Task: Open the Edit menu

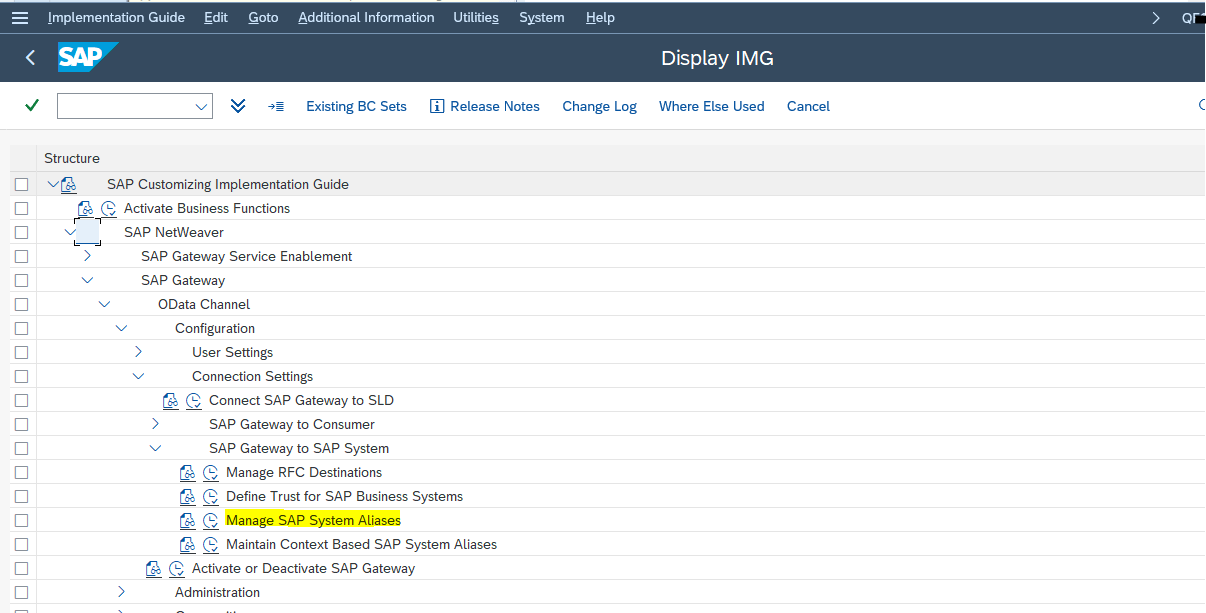Action: 216,17
